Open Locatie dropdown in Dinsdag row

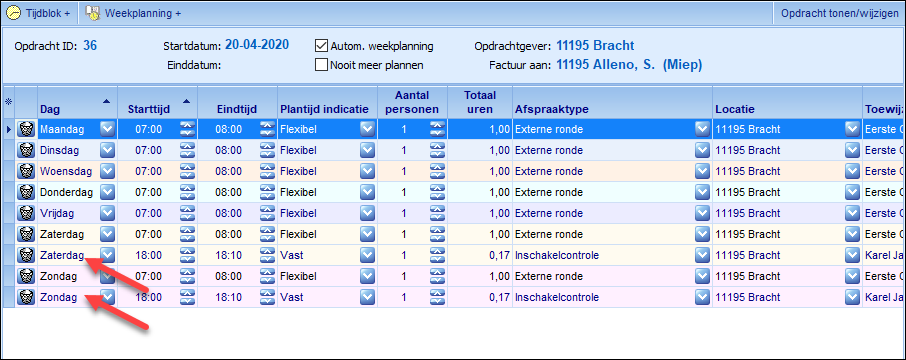tap(852, 150)
